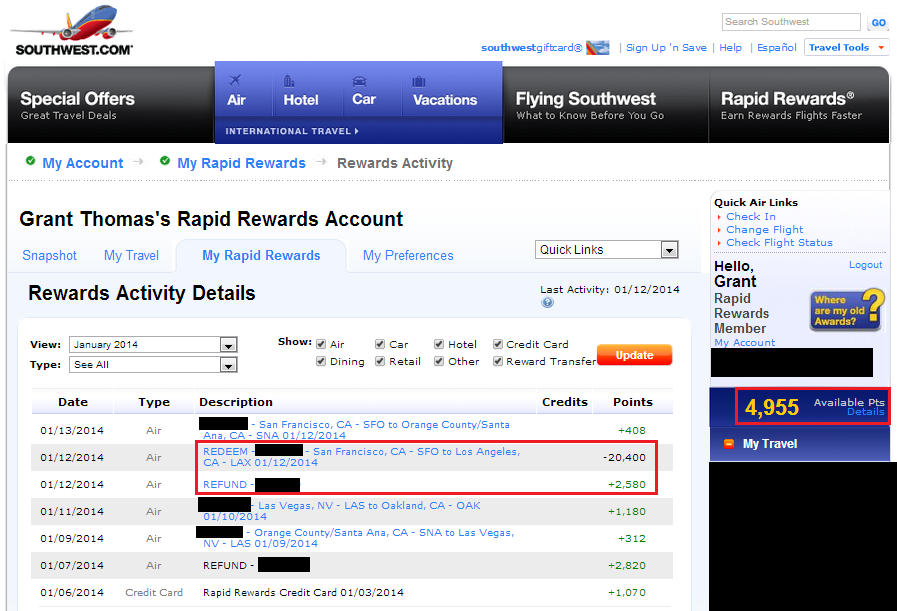Viewport: 897px width, 611px height.
Task: Click the GO search button
Action: point(879,23)
